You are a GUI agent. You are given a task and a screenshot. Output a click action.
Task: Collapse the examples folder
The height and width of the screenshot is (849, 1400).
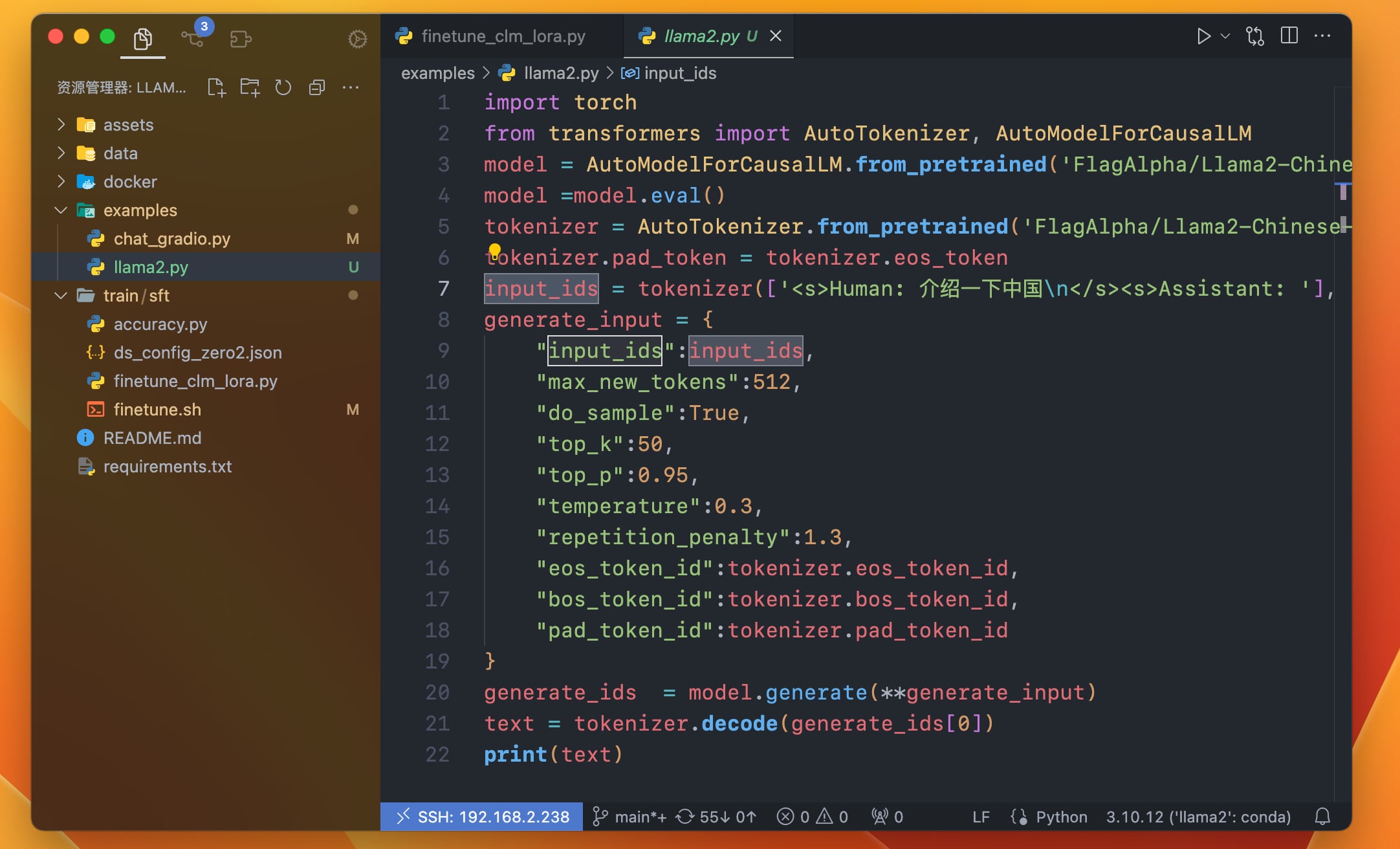(x=140, y=210)
